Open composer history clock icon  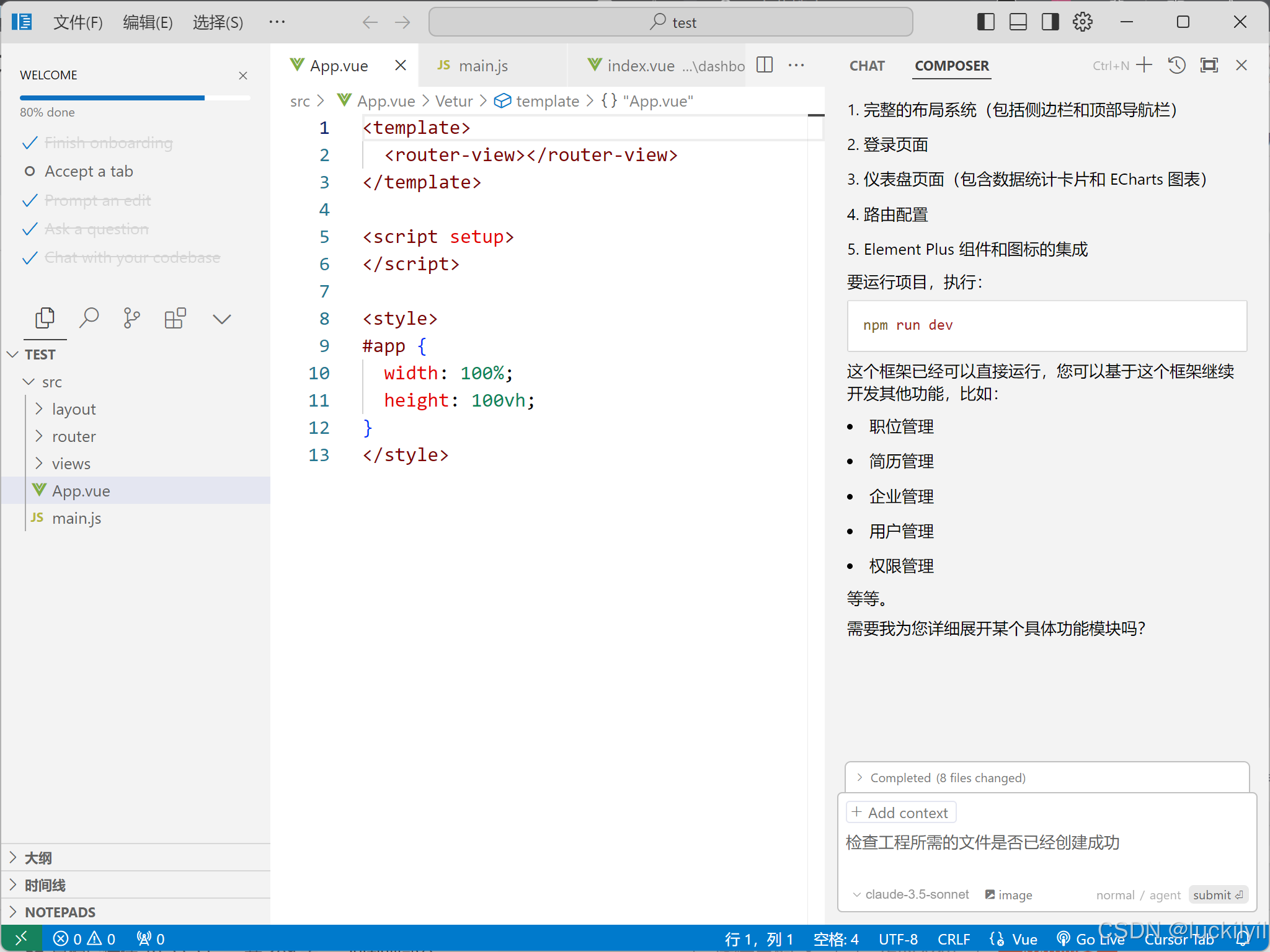(x=1176, y=65)
